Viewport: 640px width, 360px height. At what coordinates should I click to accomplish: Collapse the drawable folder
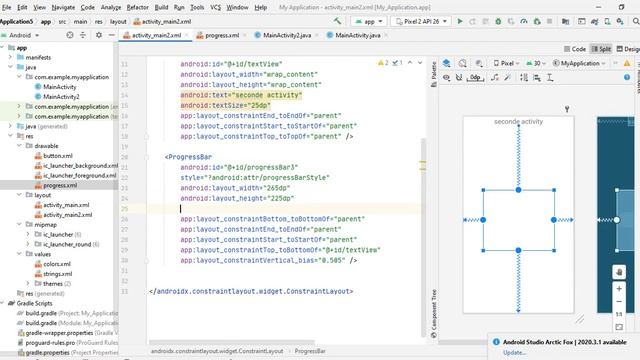pyautogui.click(x=20, y=146)
